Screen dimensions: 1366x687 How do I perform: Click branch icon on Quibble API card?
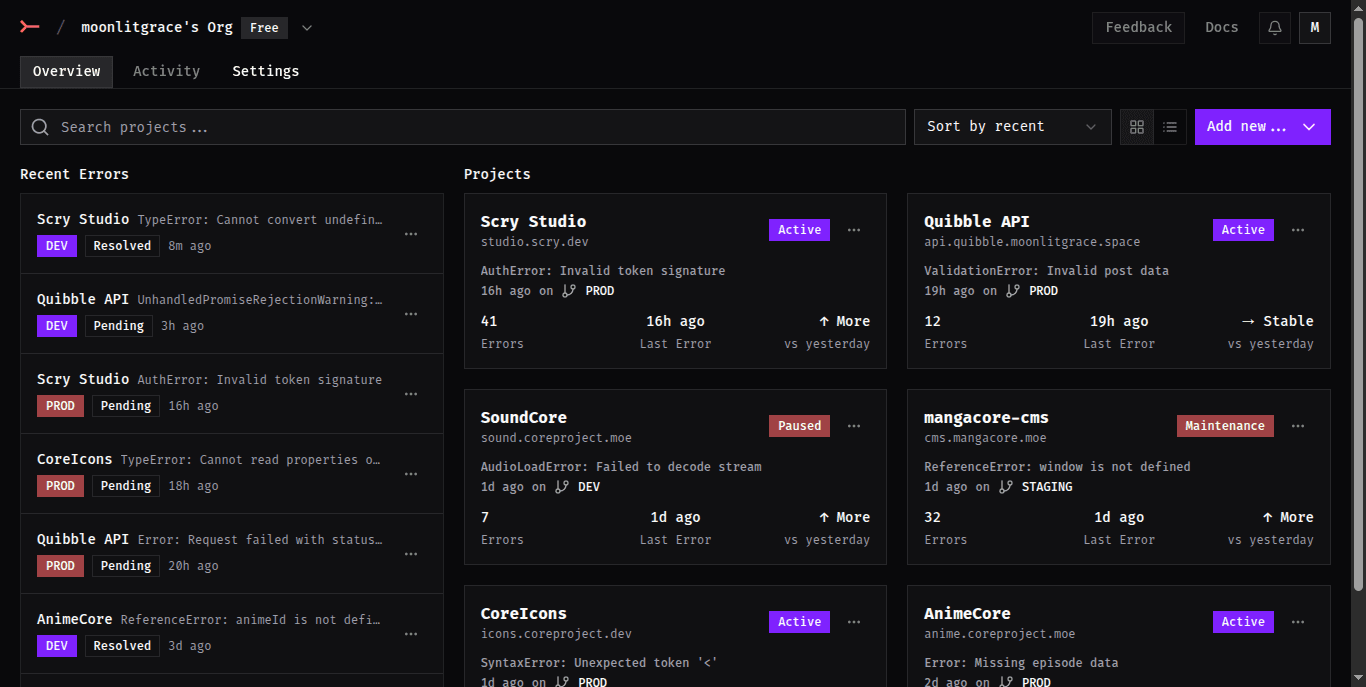pos(1013,291)
